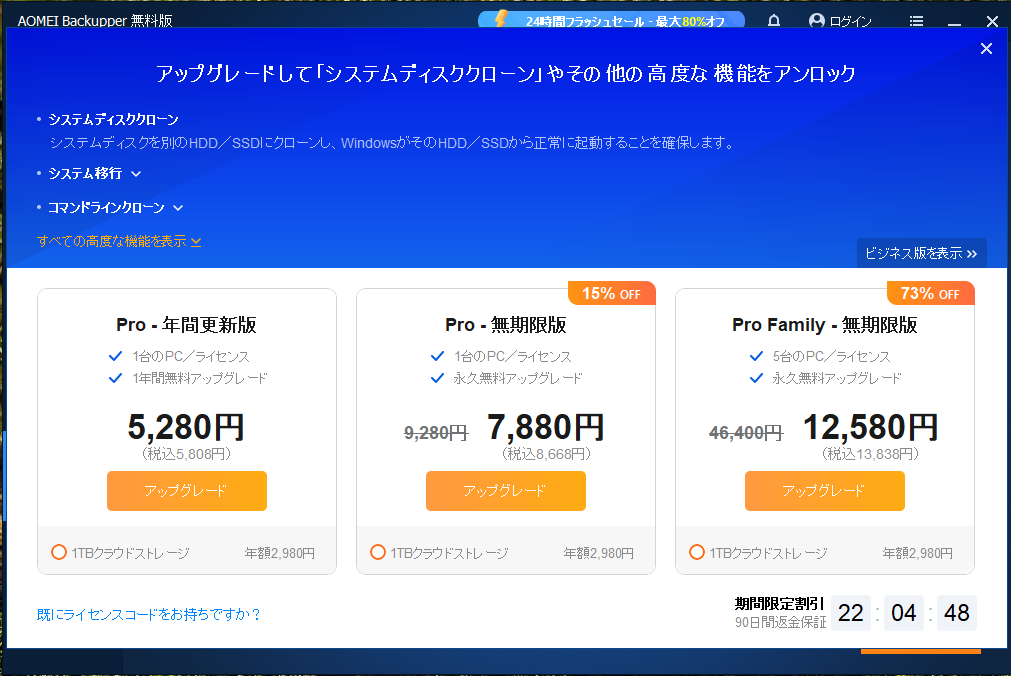Open the notification bell icon
The image size is (1011, 676).
[x=774, y=21]
